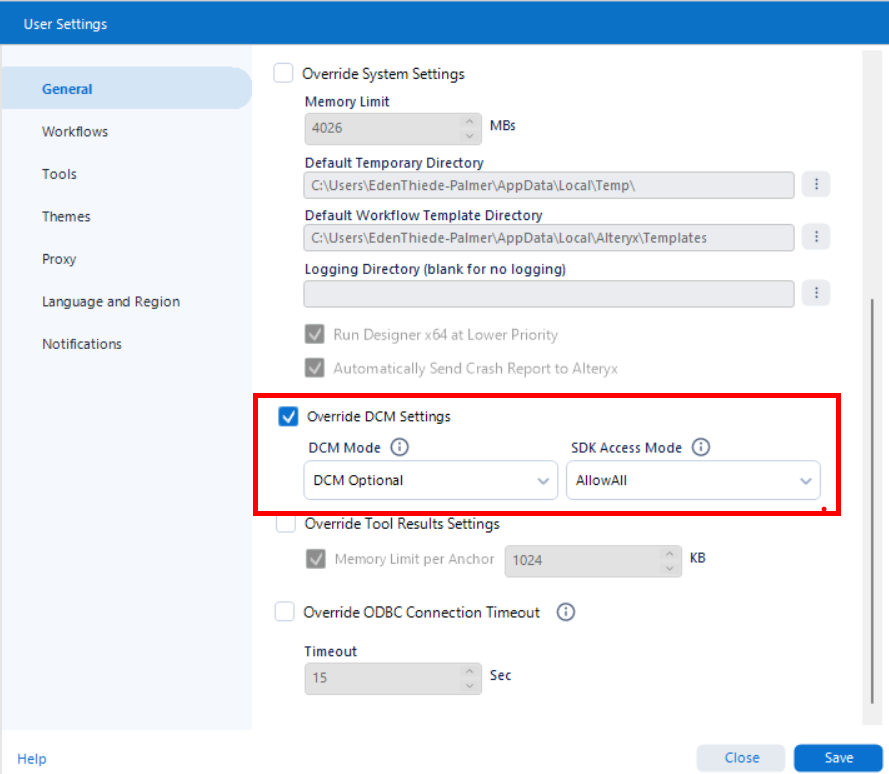Open the Language and Region section
The image size is (889, 774).
[x=111, y=302]
